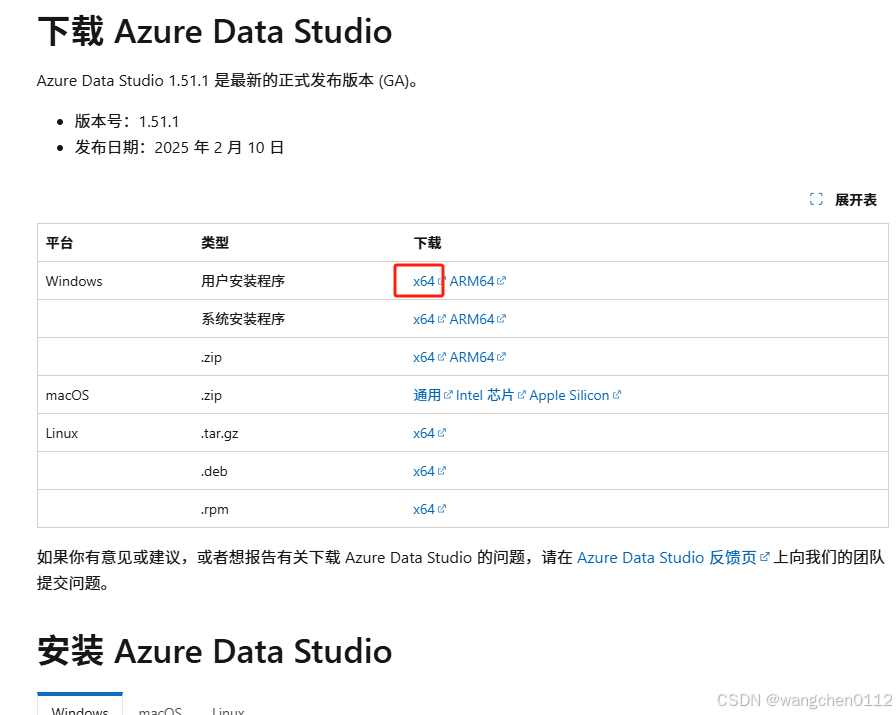Image resolution: width=896 pixels, height=715 pixels.
Task: Click external-link icon after Intel 芯片
Action: tap(521, 394)
